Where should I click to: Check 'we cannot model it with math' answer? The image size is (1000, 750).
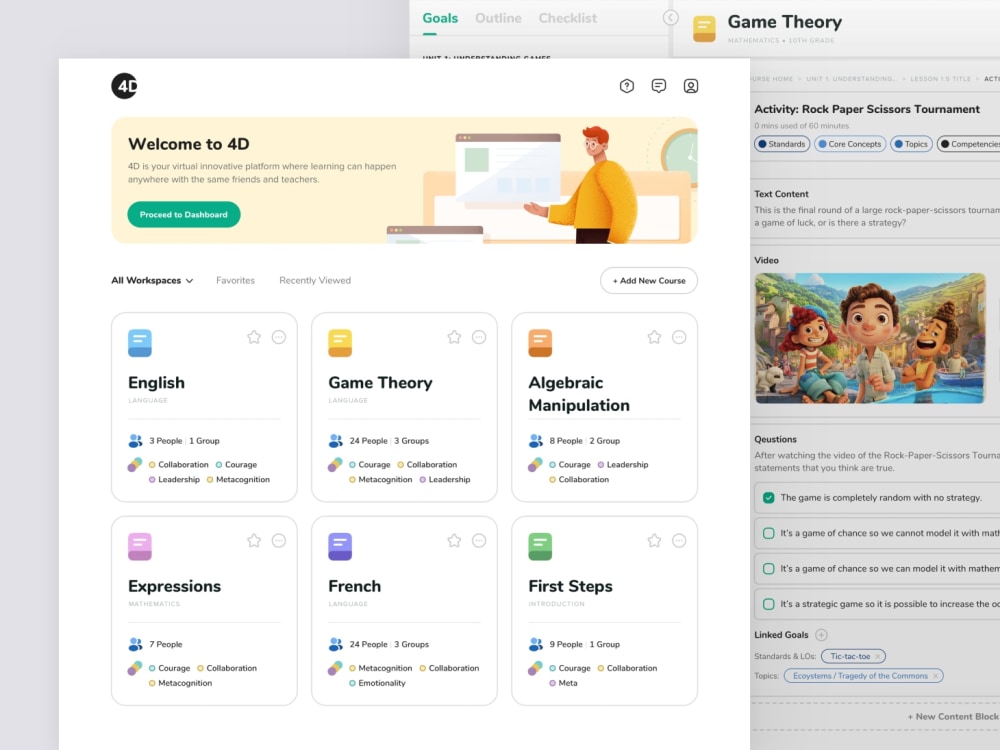point(768,533)
